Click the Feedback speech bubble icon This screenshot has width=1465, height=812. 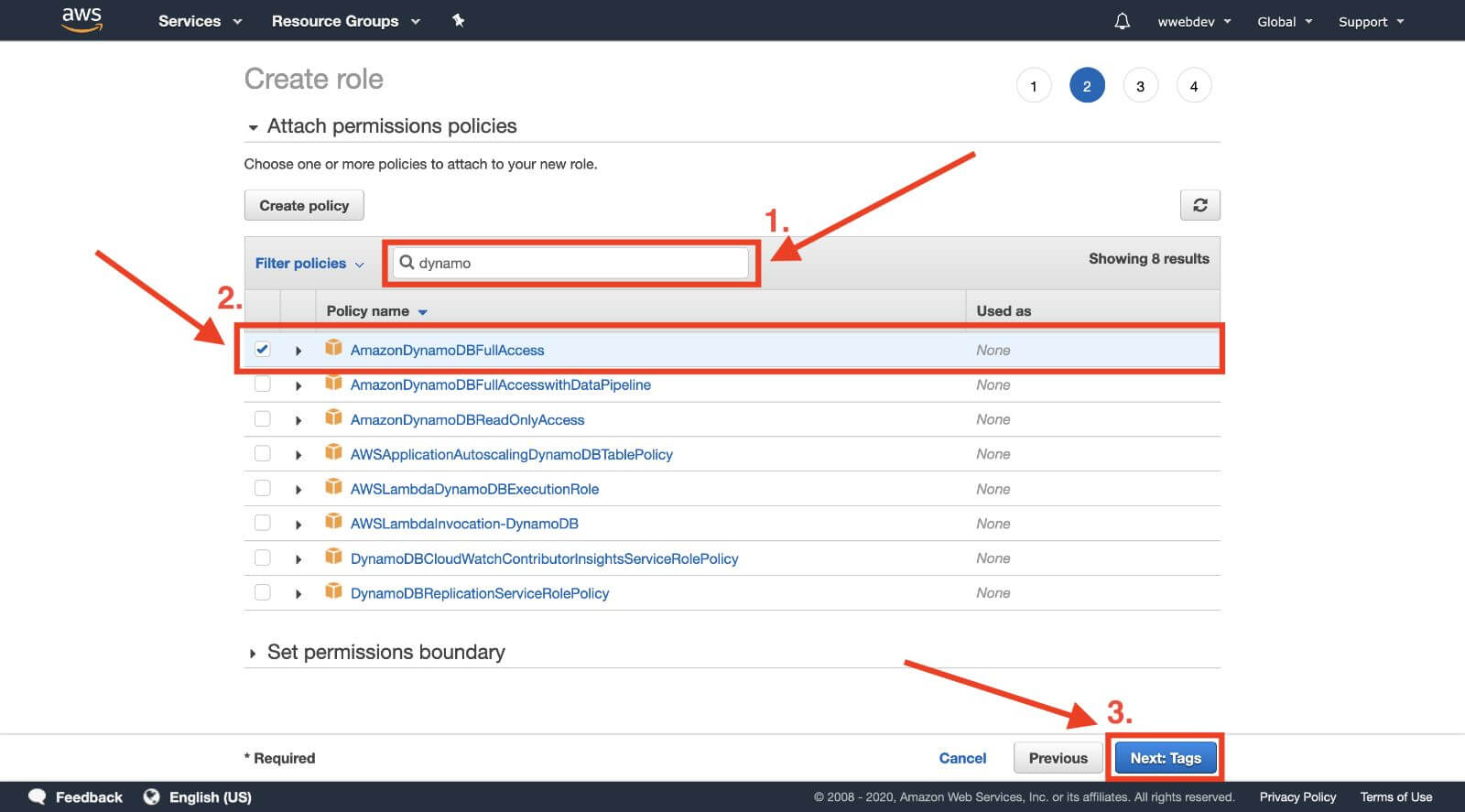click(x=37, y=796)
